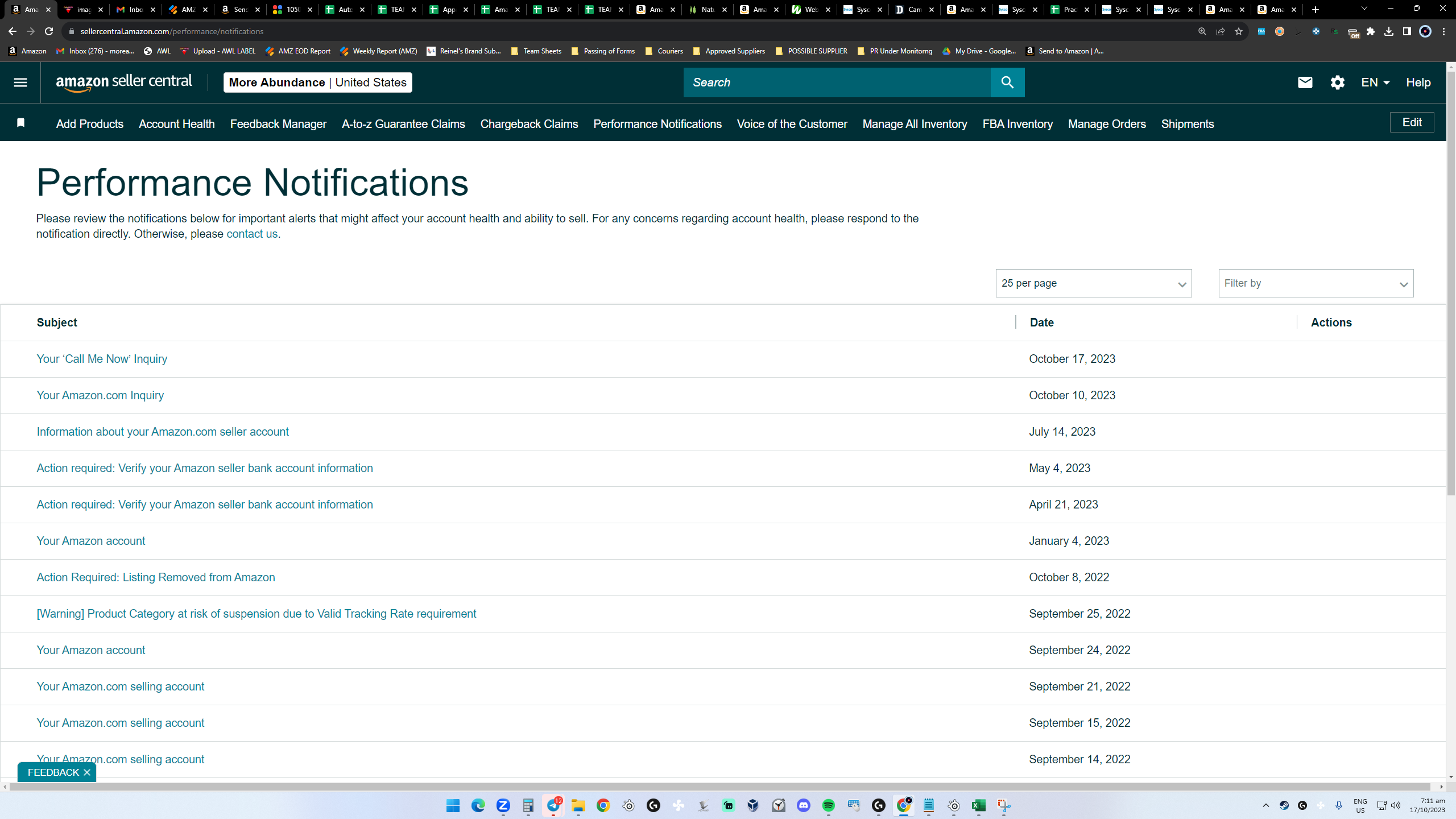Click the Amazon Seller Central logo
This screenshot has height=819, width=1456.
tap(124, 82)
